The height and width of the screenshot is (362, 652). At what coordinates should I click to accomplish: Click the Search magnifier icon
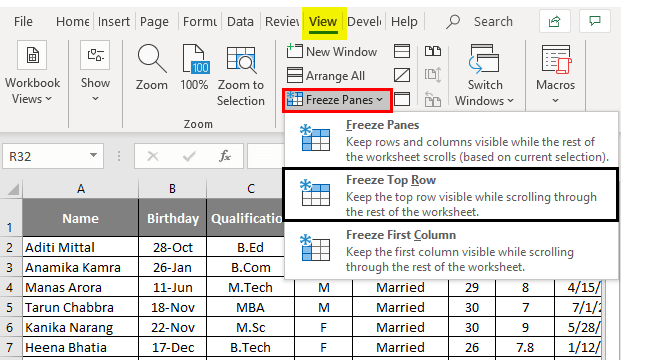tap(453, 22)
